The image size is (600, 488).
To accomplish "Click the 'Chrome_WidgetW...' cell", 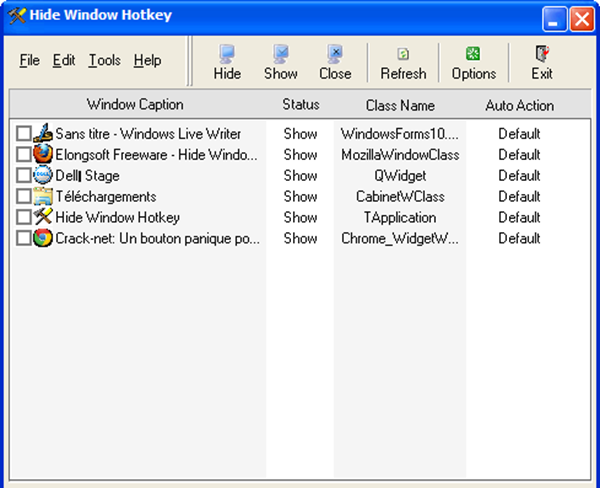I will [400, 238].
